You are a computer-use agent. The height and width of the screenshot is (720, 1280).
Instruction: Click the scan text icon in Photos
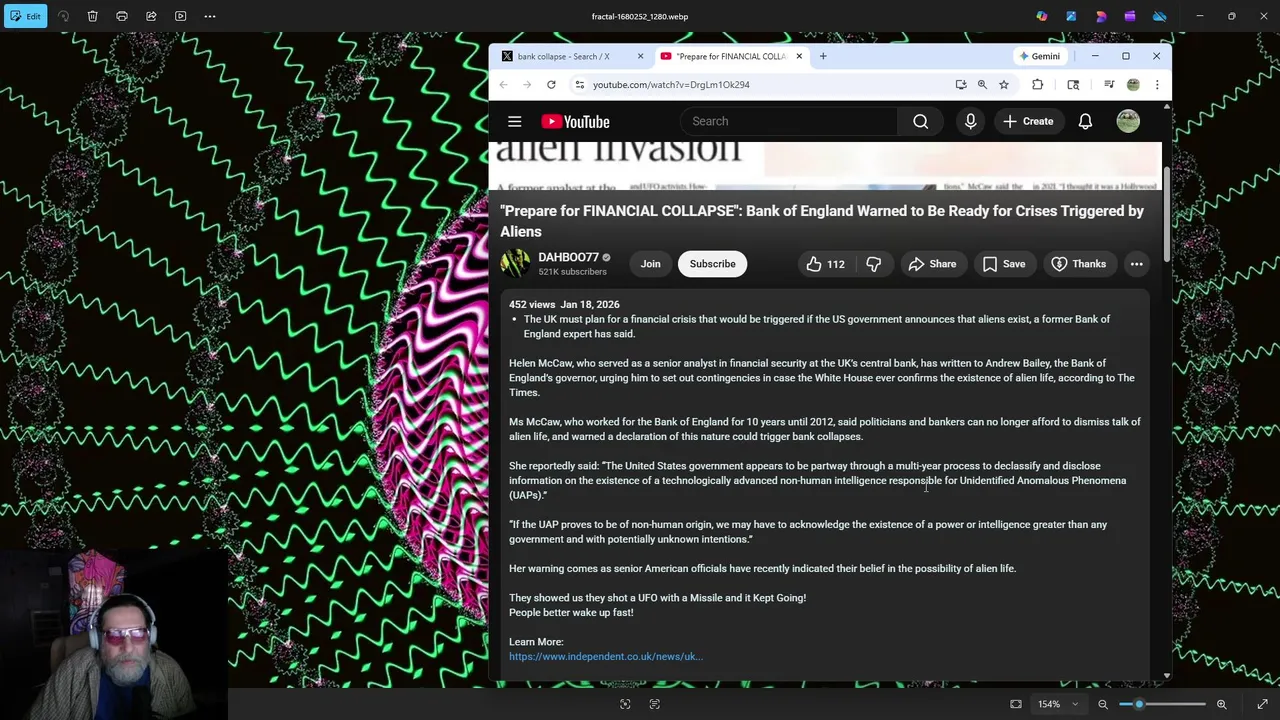[x=655, y=704]
